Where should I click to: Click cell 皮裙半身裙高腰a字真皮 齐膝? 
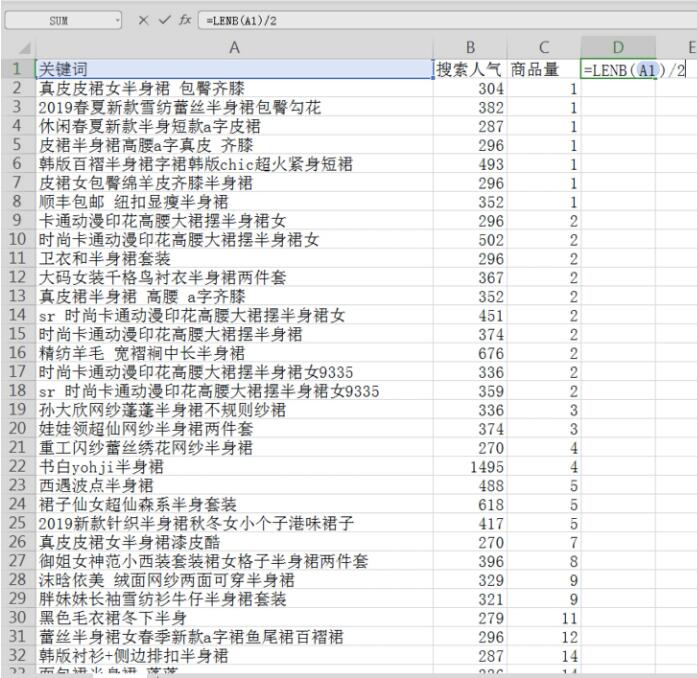coord(234,145)
